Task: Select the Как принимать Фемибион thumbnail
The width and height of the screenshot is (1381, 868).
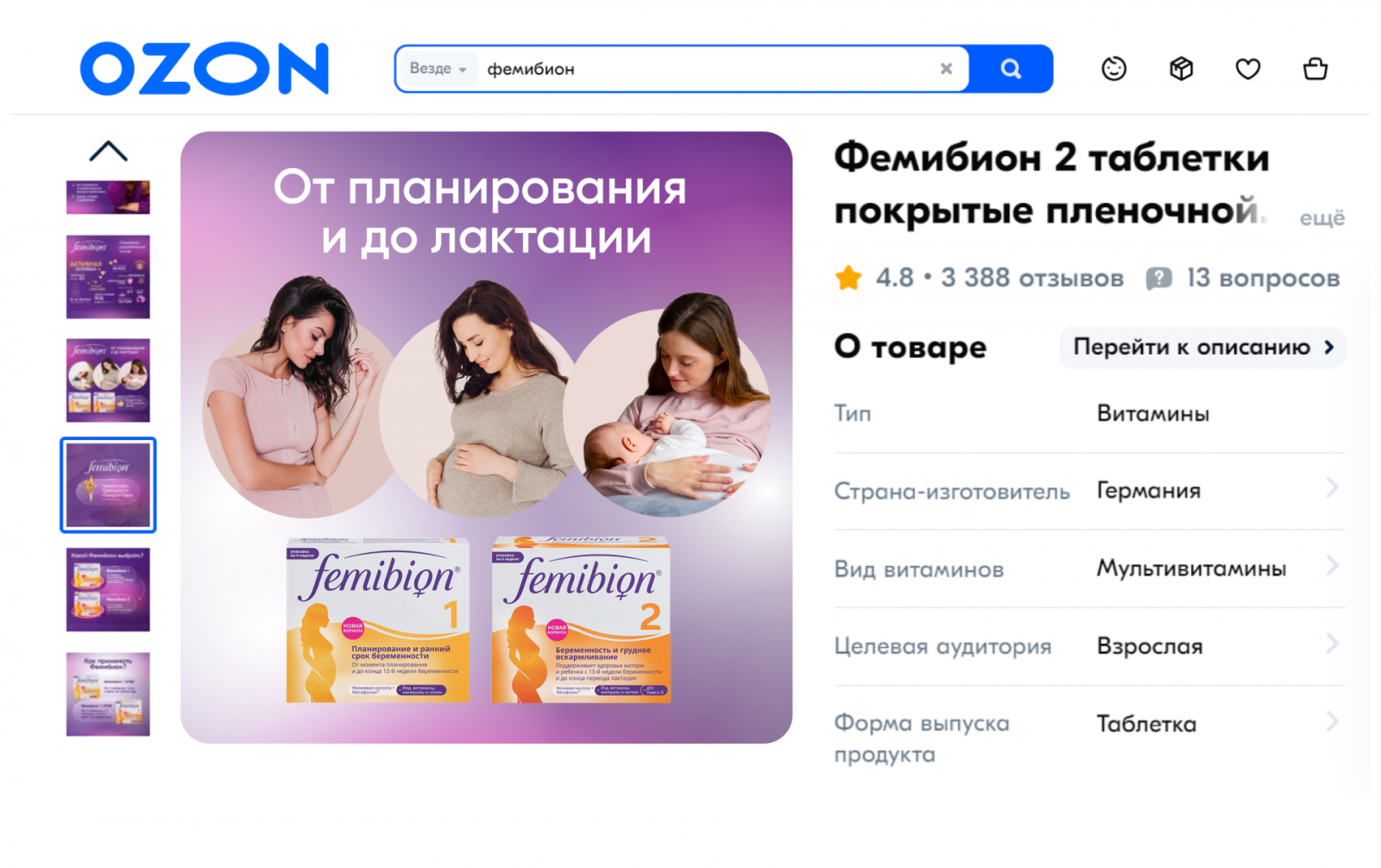Action: (x=108, y=695)
